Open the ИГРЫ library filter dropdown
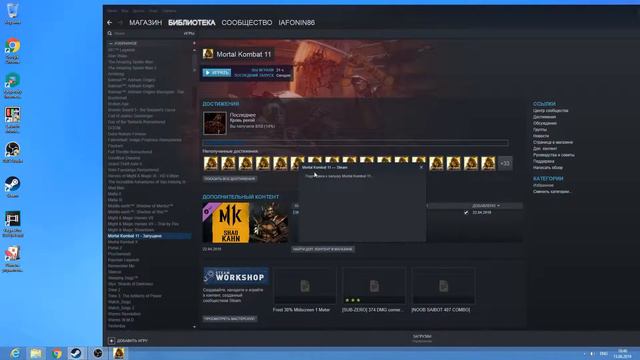The image size is (640, 360). (189, 33)
